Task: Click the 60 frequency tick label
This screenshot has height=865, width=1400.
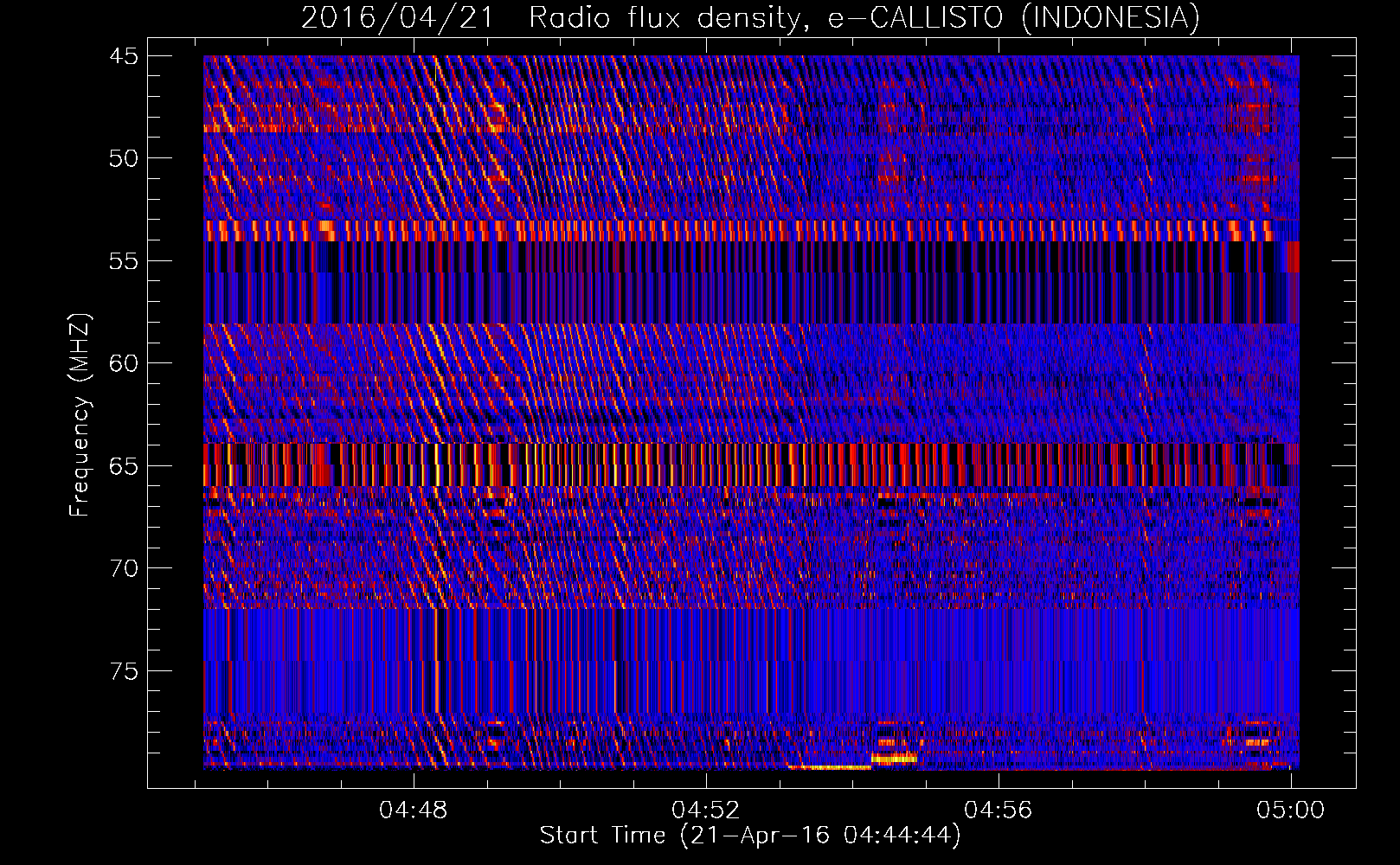Action: click(x=123, y=363)
